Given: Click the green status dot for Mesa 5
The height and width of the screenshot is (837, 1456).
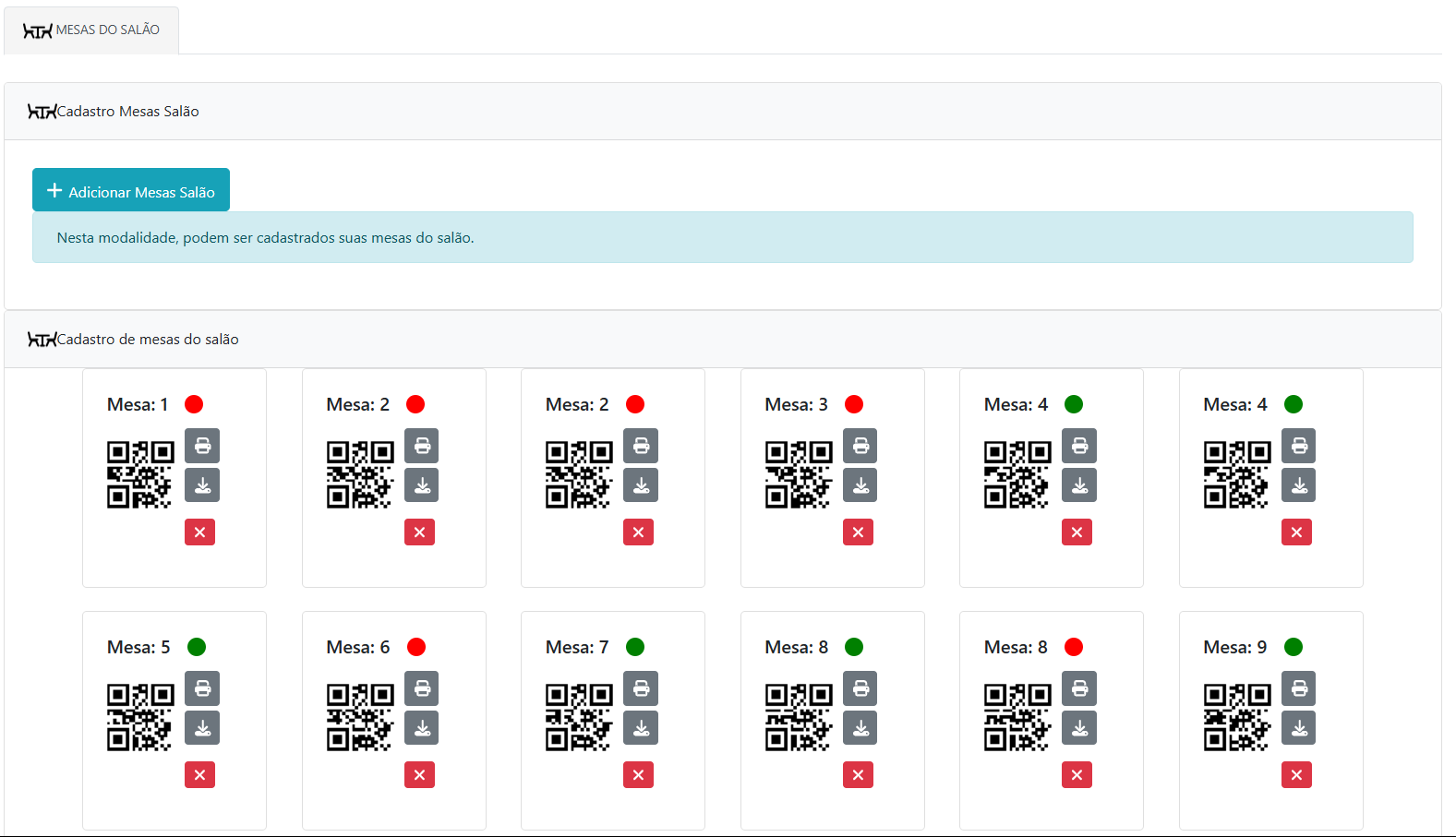Looking at the screenshot, I should [197, 647].
